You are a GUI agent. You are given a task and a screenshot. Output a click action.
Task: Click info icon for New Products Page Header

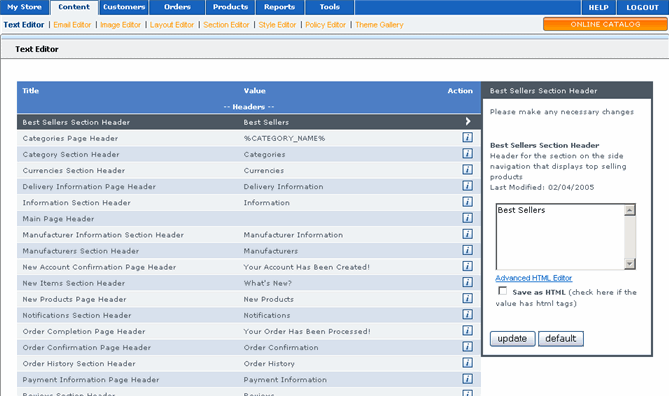[467, 298]
